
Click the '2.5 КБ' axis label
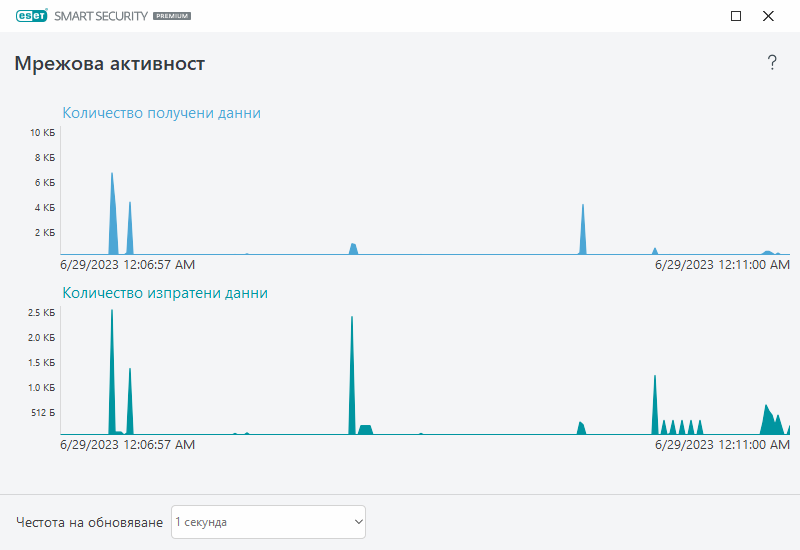42,313
